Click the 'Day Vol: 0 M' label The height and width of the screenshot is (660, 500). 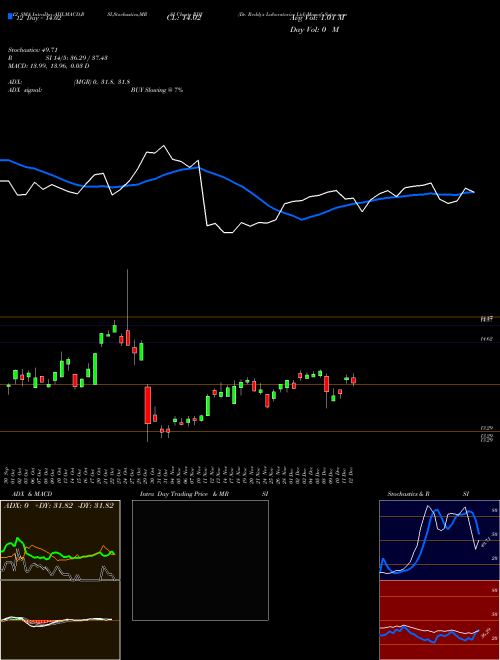pos(314,29)
